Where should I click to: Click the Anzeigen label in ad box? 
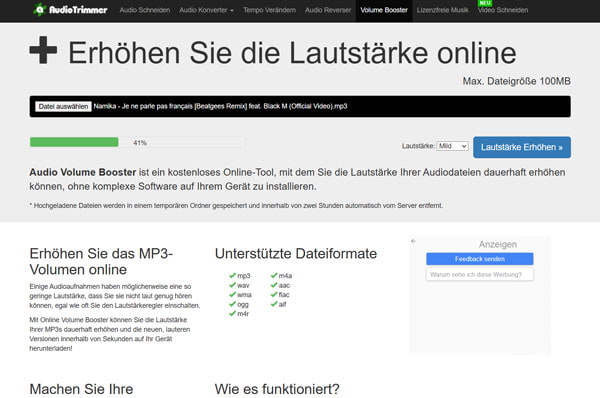498,245
